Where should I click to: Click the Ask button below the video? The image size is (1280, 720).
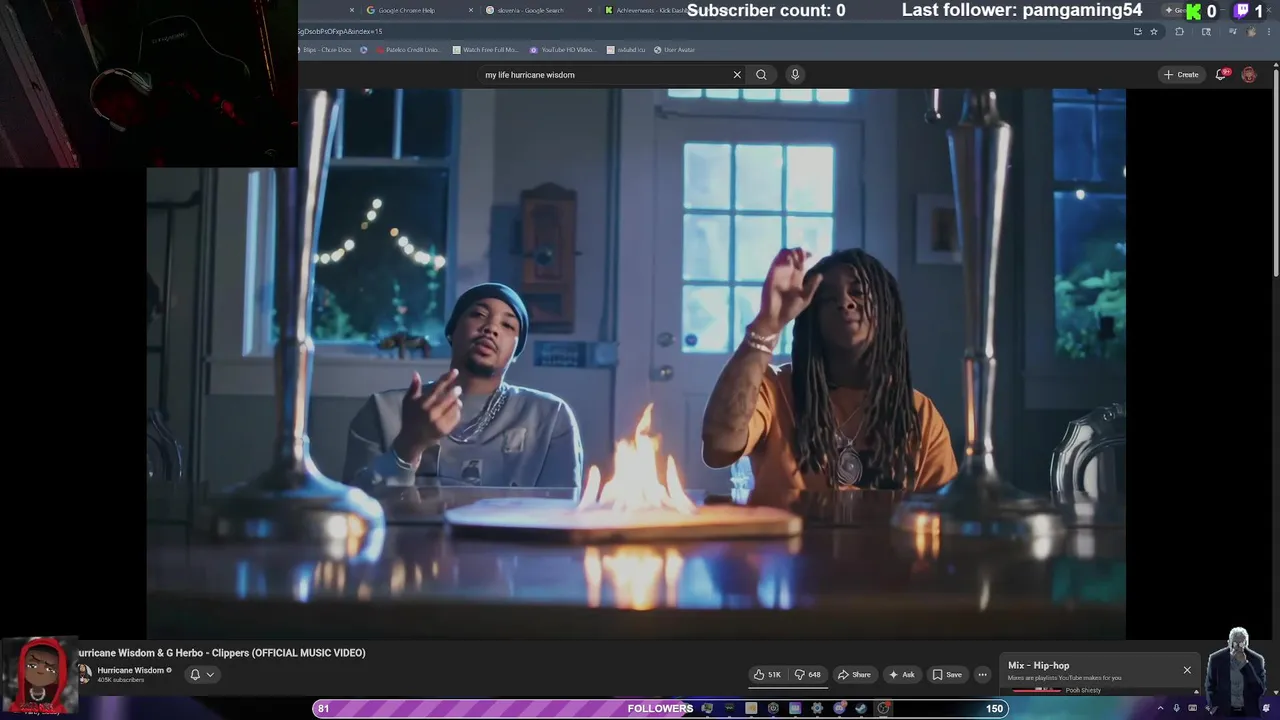coord(902,674)
